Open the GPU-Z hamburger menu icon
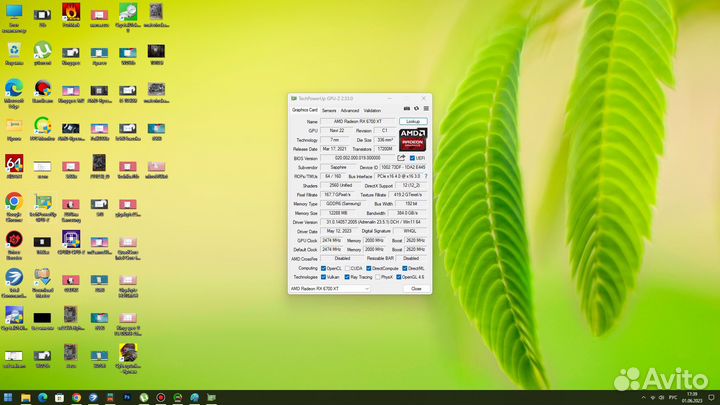This screenshot has width=720, height=405. click(x=424, y=110)
